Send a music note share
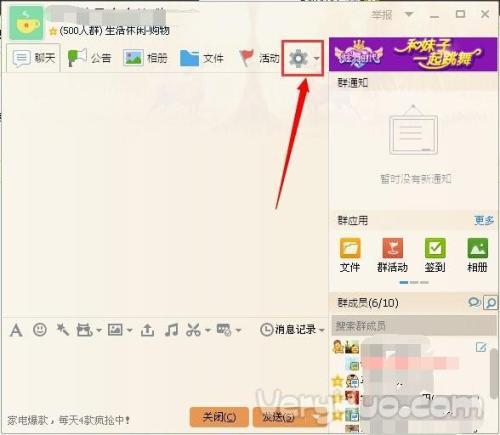The height and width of the screenshot is (435, 500). 171,330
